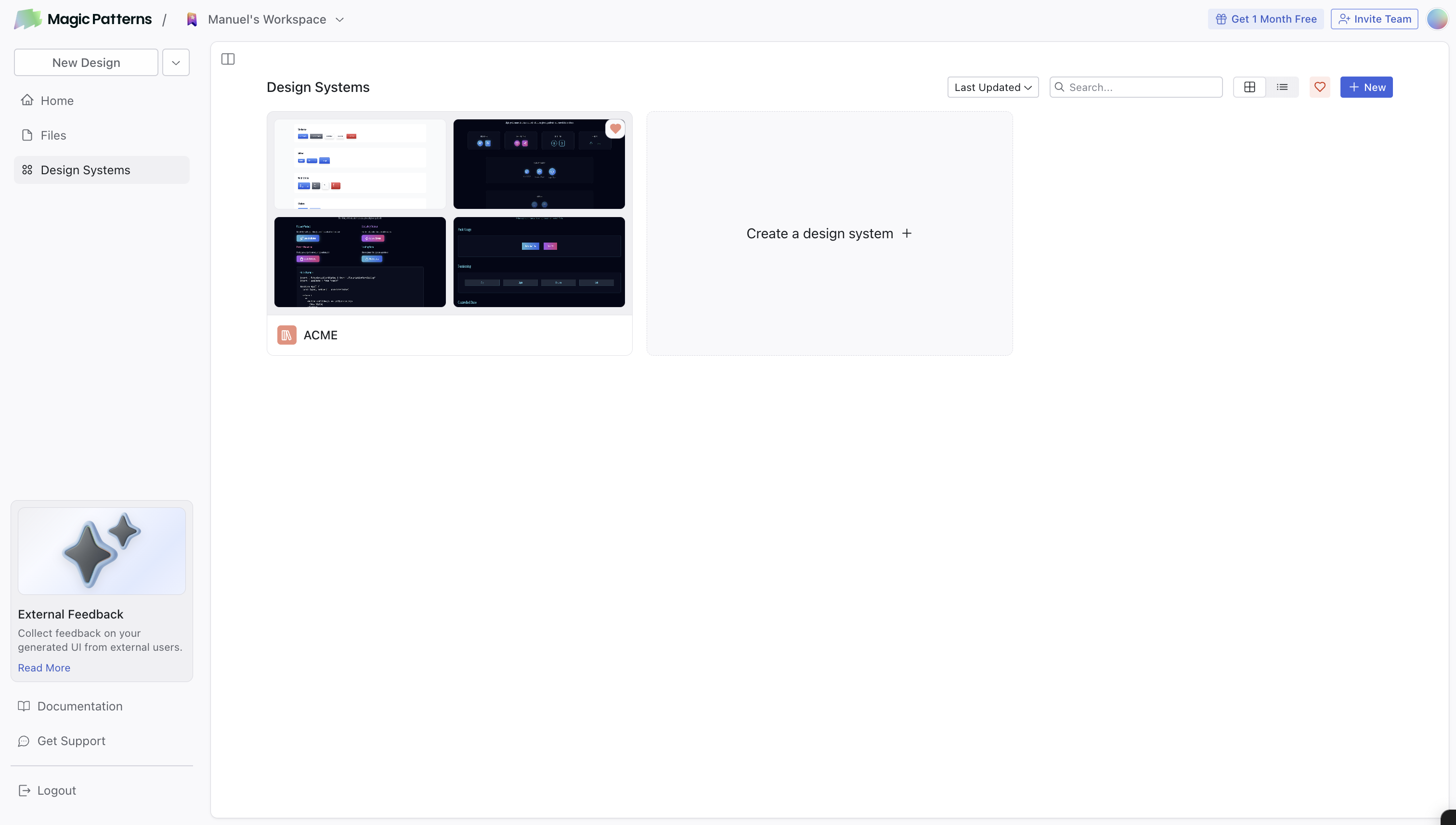
Task: Unfavorite the ACME design system heart
Action: 615,129
